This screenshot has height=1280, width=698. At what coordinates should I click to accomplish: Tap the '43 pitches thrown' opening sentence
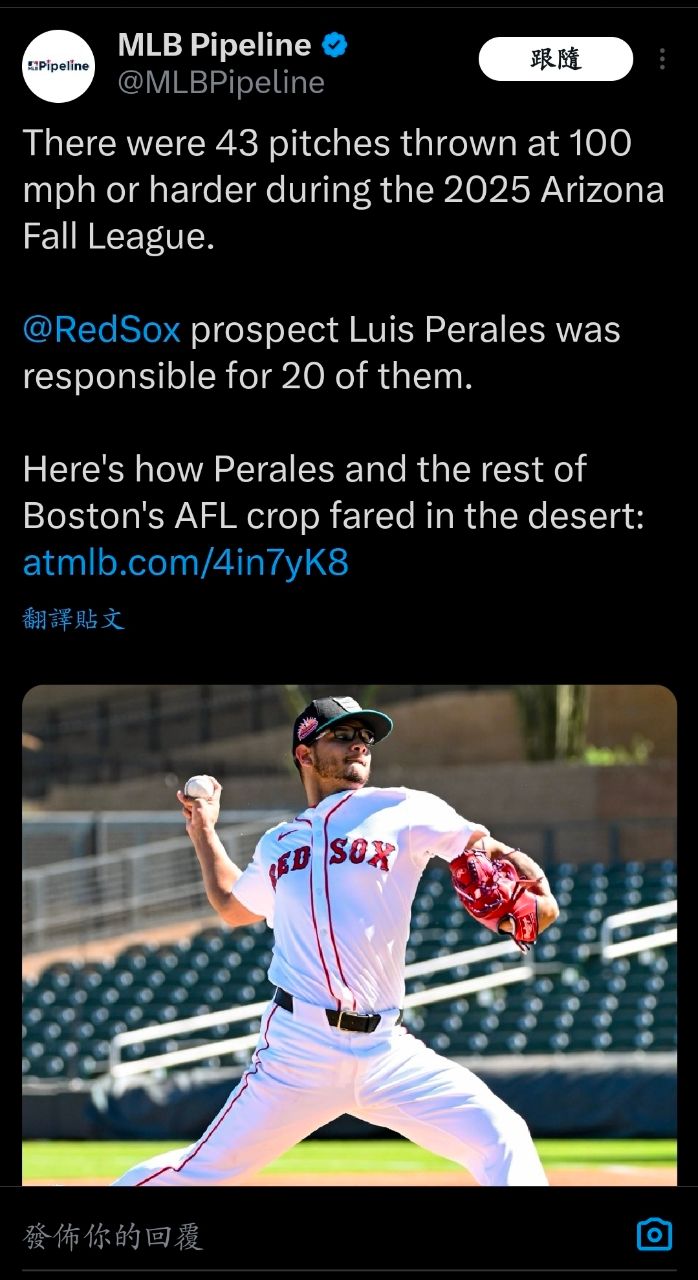coord(326,144)
